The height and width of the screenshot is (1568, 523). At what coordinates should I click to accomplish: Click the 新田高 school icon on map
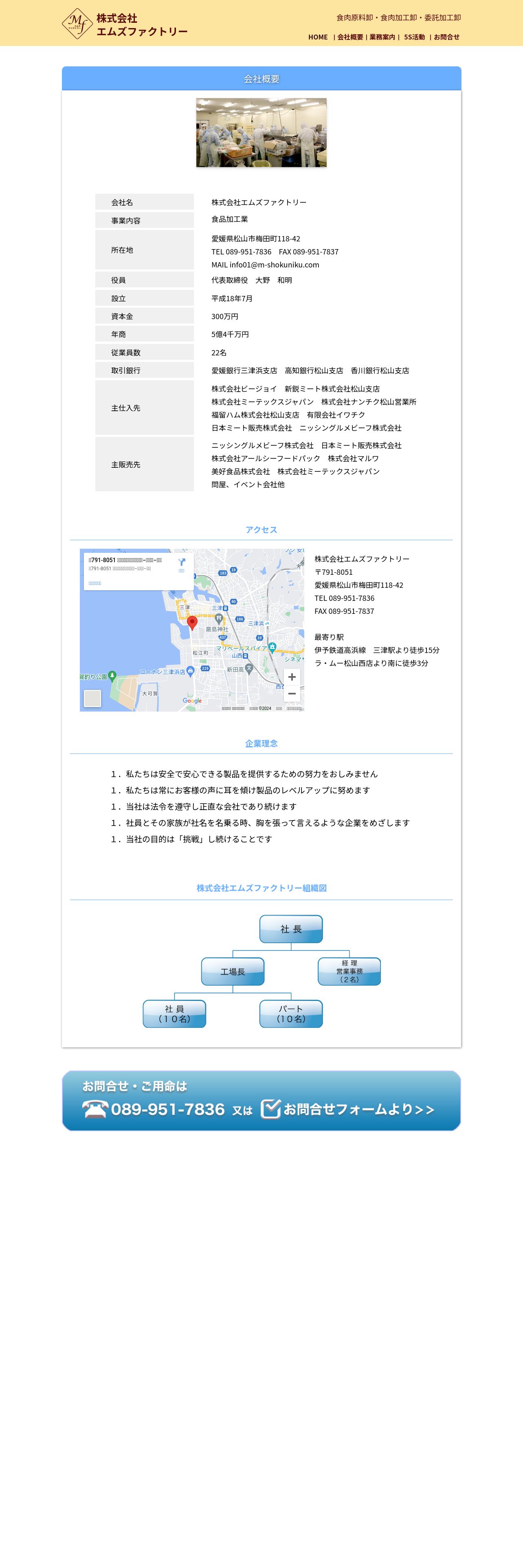click(250, 668)
